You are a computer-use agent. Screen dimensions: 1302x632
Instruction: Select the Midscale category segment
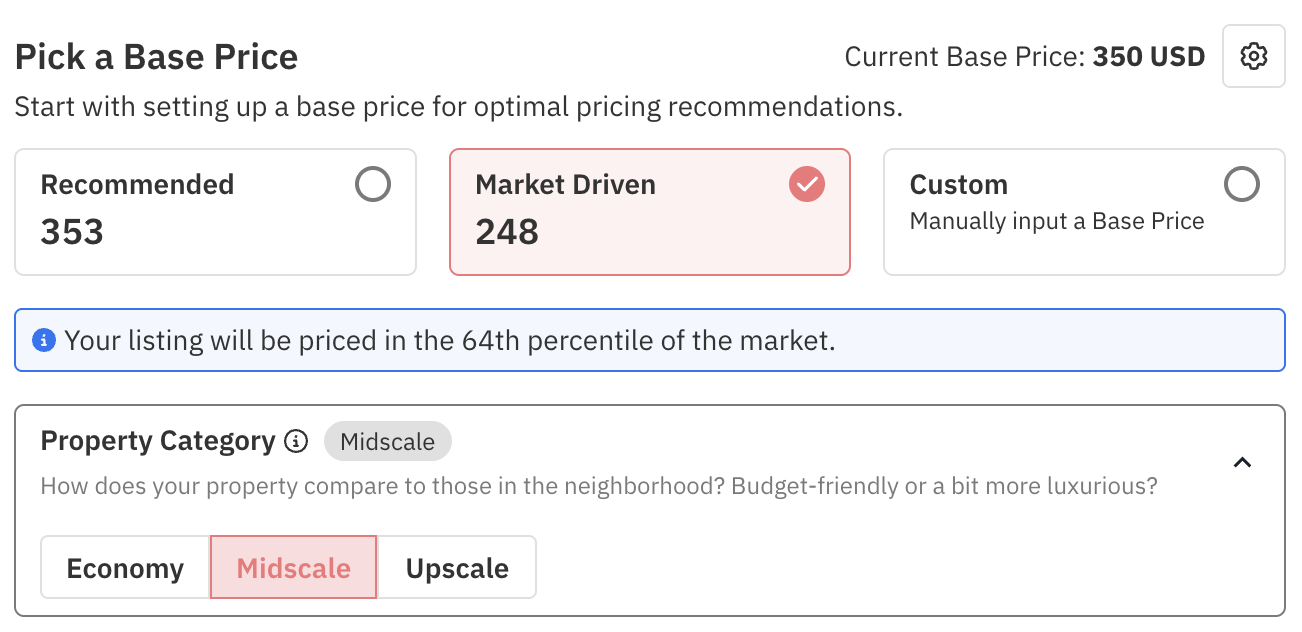coord(293,568)
